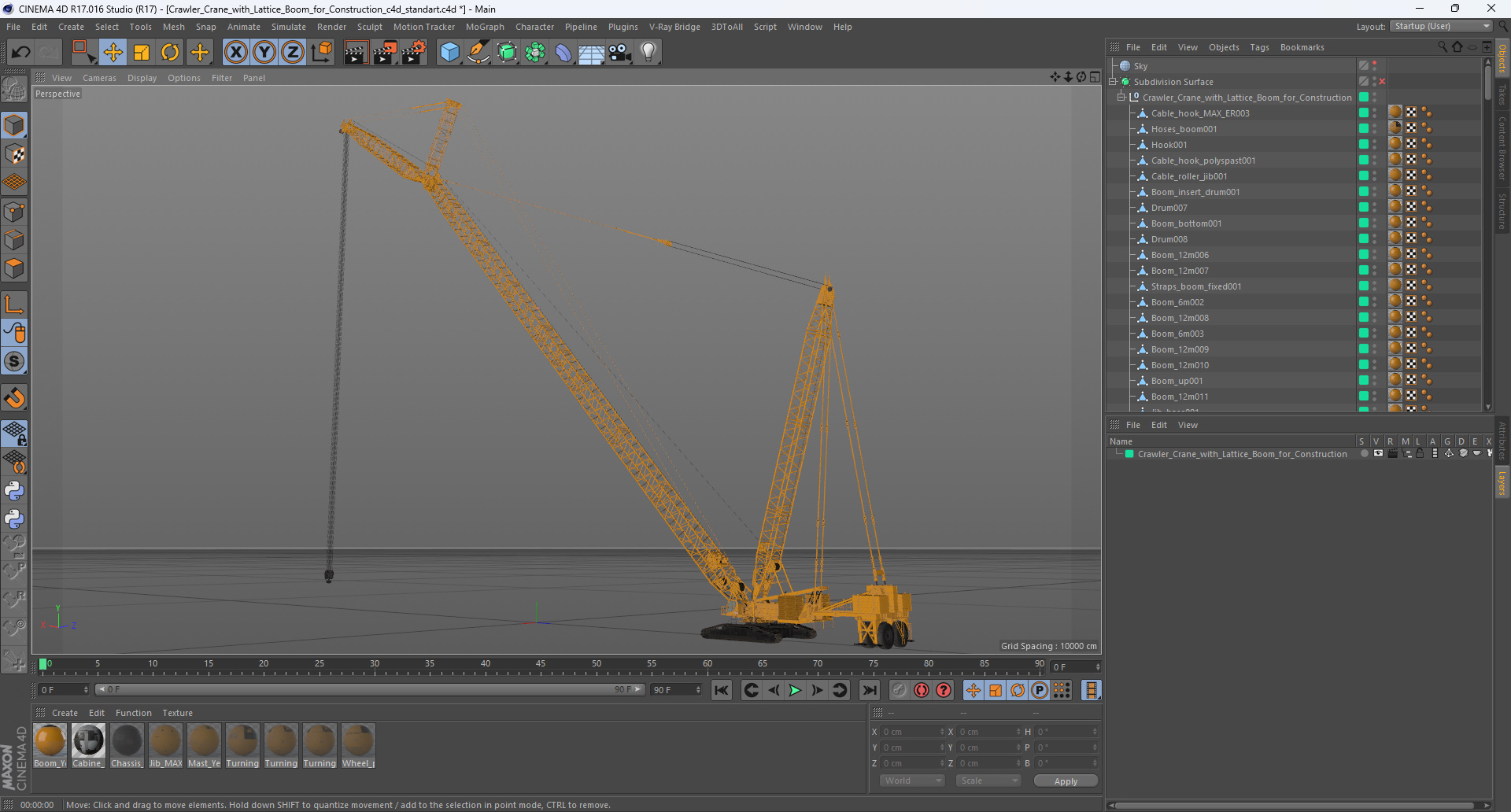Image resolution: width=1511 pixels, height=812 pixels.
Task: Click the first Python icon in left toolbar
Action: pos(14,491)
